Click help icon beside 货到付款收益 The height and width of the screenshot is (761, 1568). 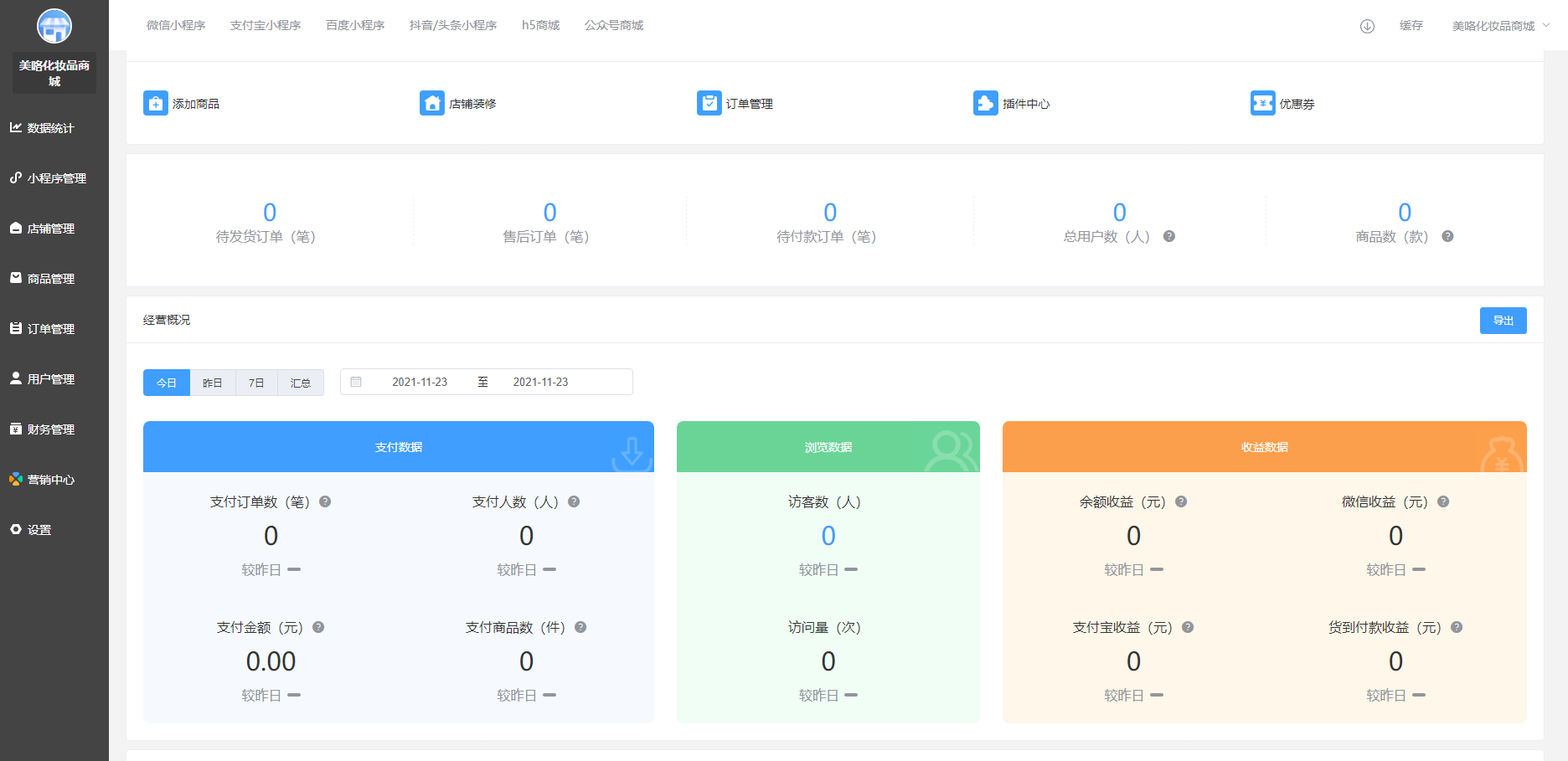(1457, 627)
